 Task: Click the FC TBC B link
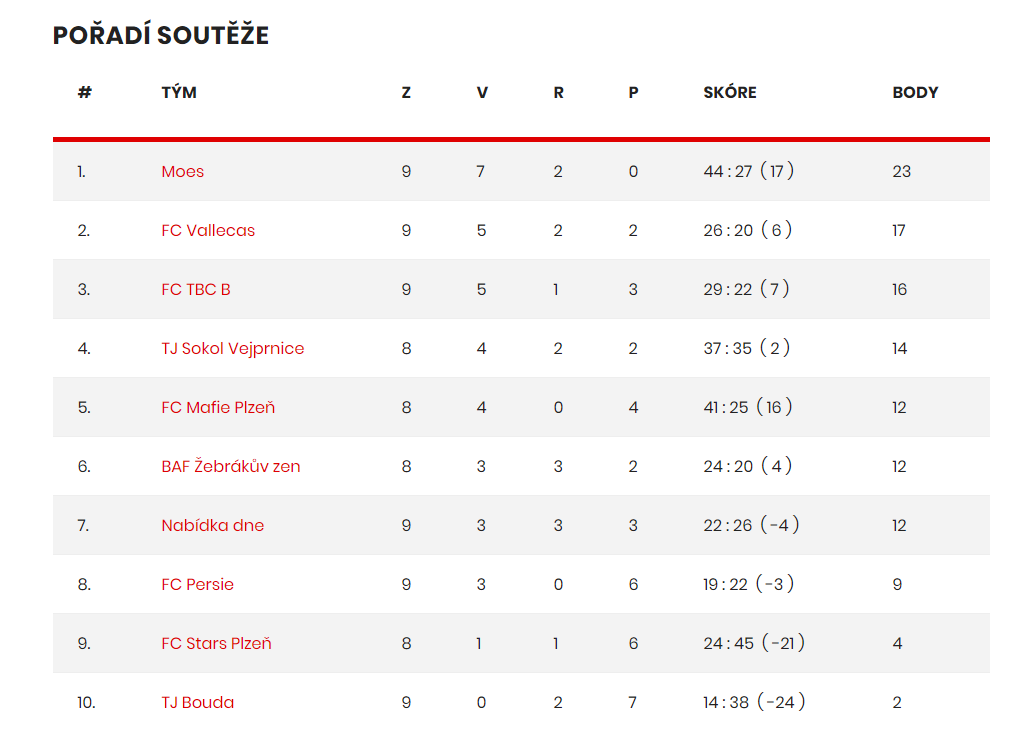point(196,290)
